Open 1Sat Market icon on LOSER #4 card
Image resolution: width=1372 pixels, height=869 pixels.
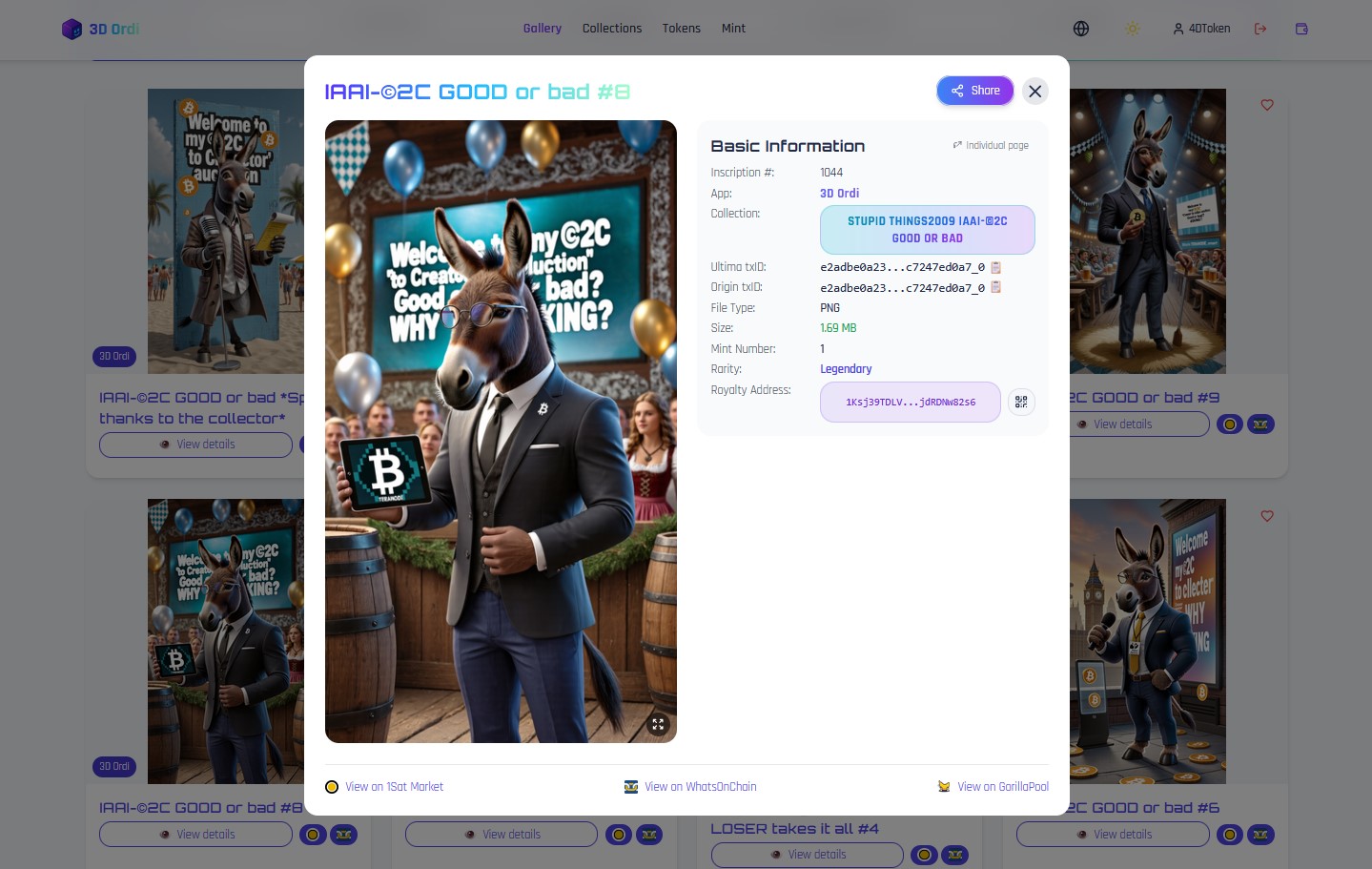point(924,855)
